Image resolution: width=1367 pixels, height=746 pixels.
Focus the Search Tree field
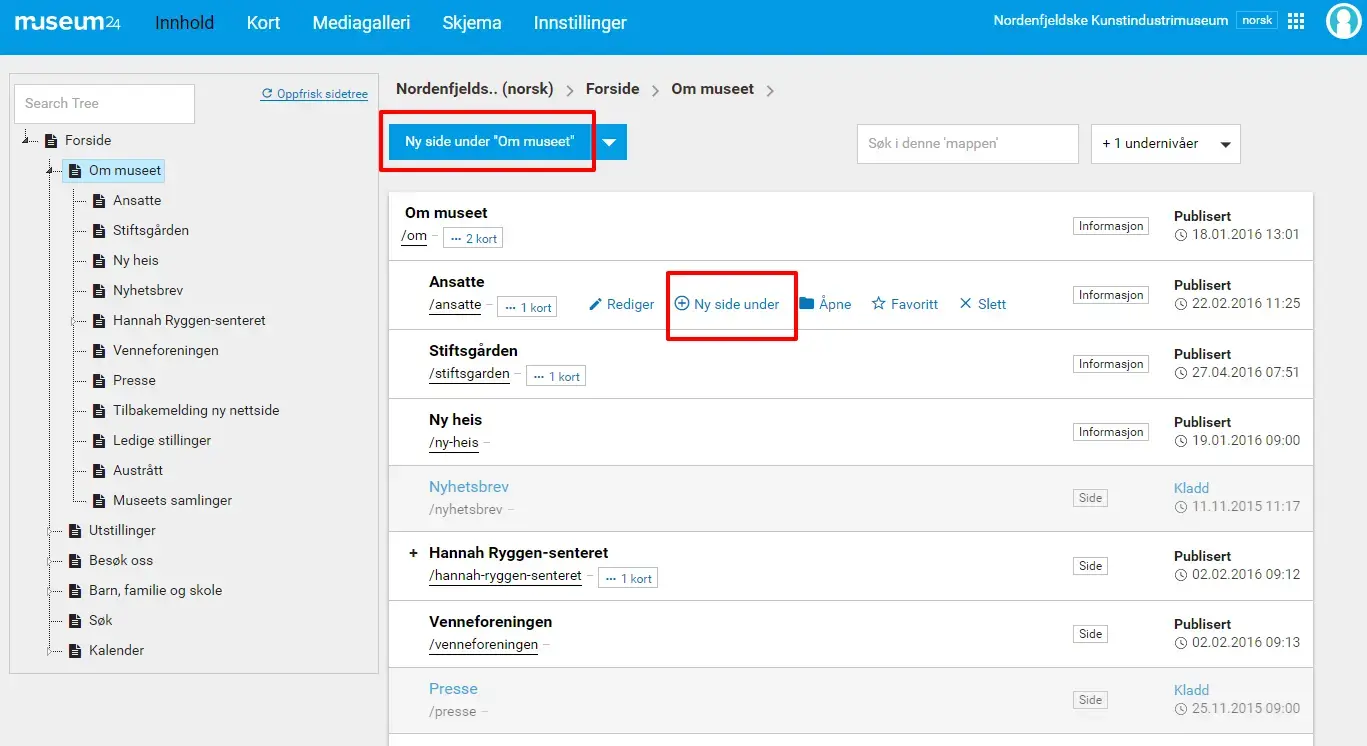105,103
